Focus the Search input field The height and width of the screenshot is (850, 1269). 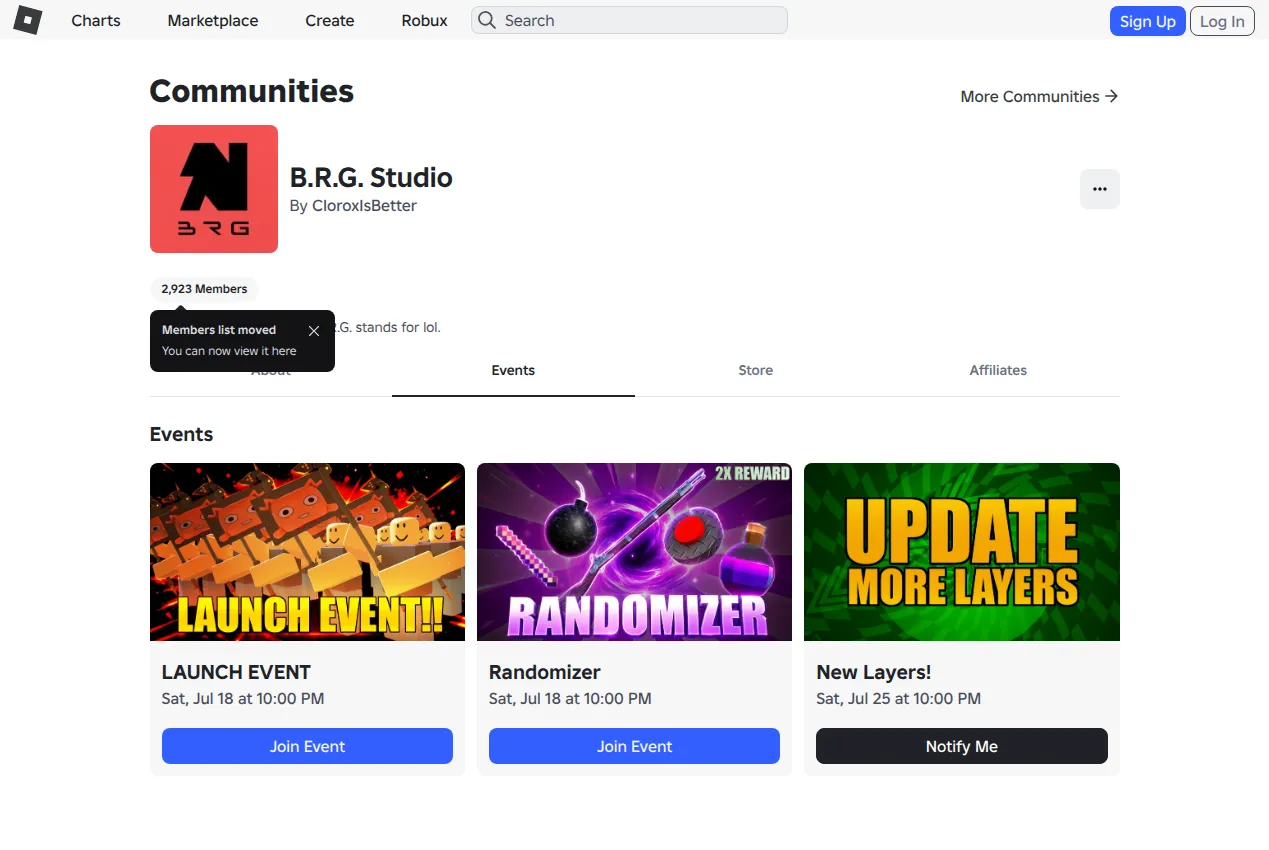[x=629, y=20]
